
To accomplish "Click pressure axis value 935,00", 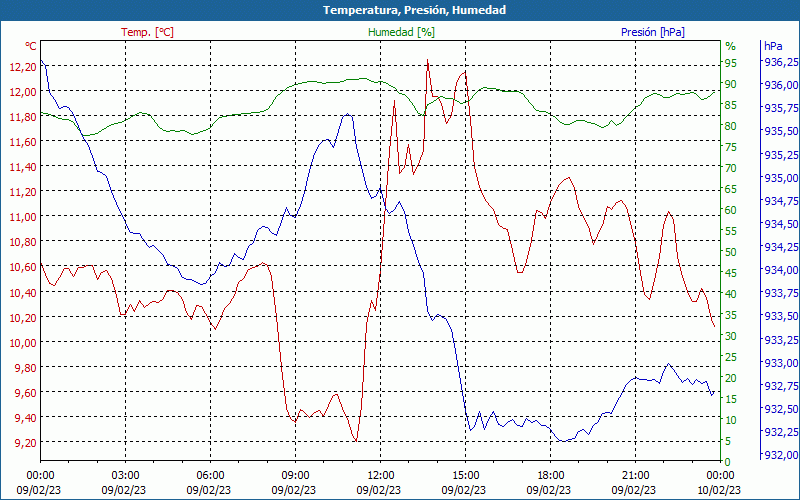I will click(x=781, y=178).
